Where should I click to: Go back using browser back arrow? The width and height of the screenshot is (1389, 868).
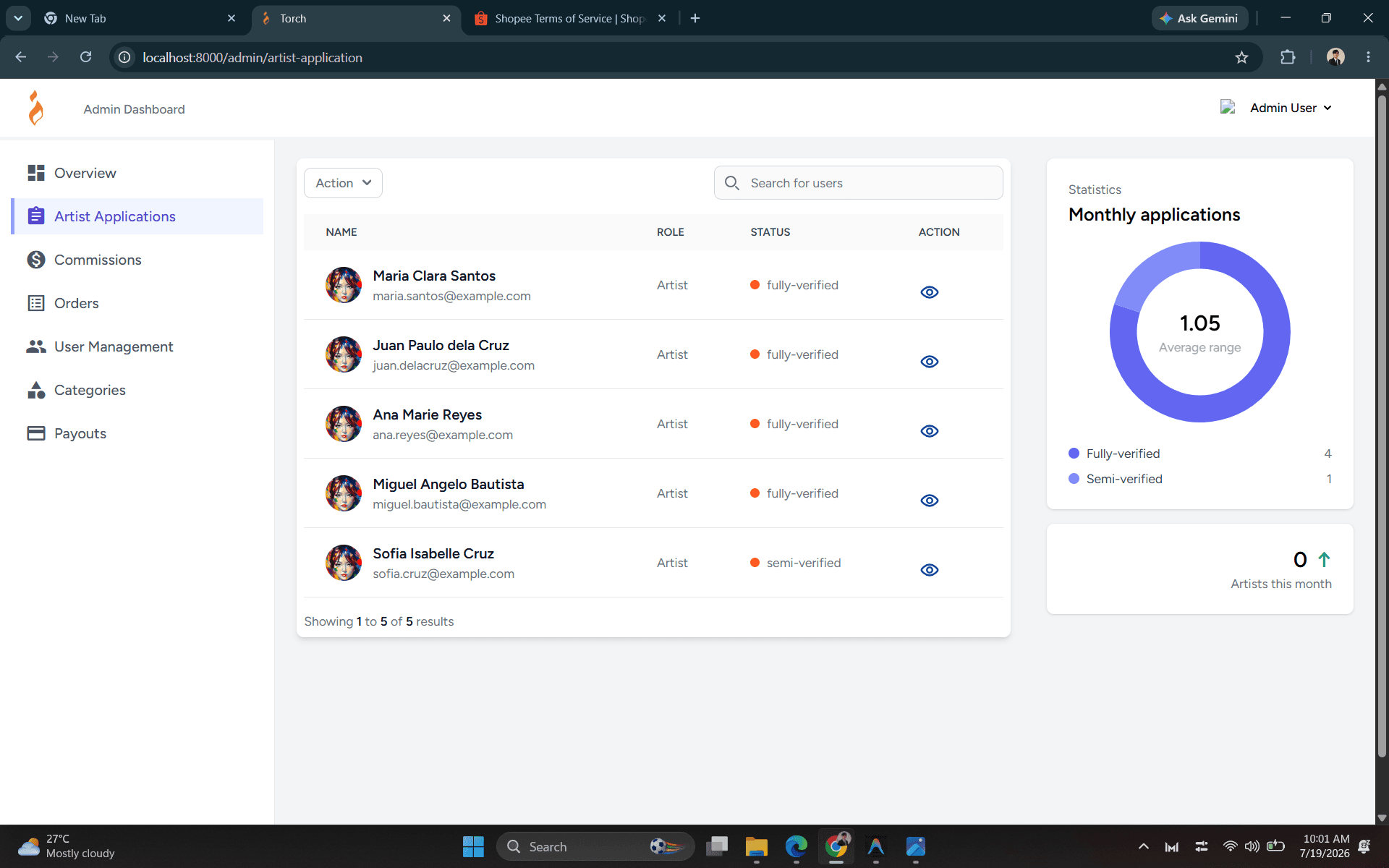(20, 57)
